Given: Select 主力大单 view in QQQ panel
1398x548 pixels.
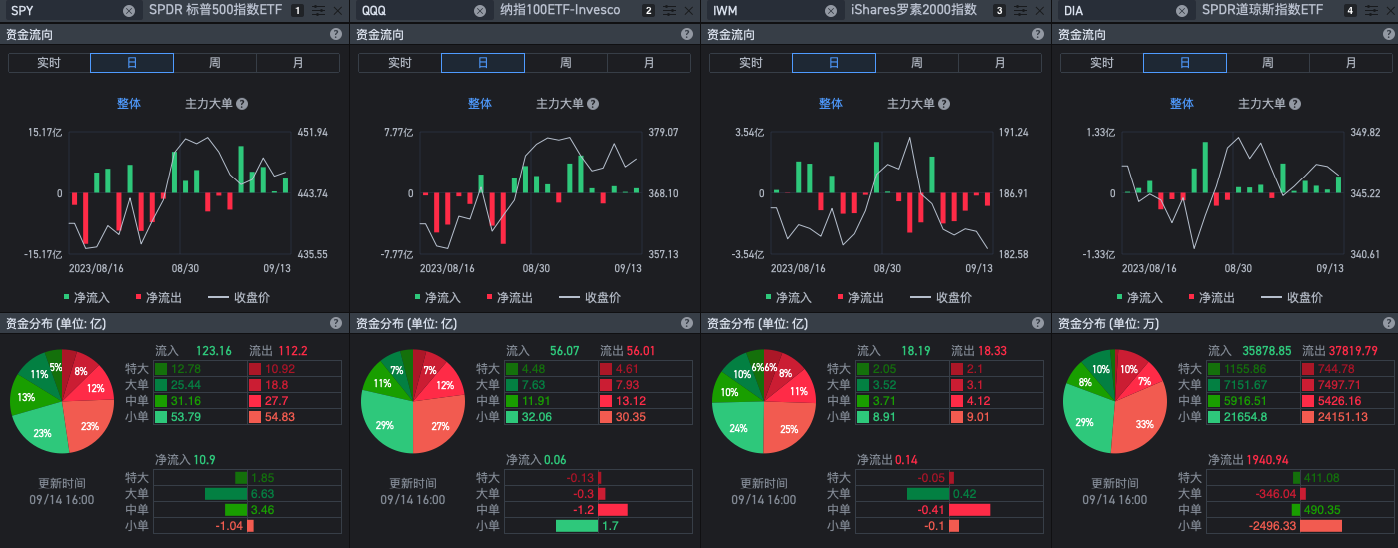Looking at the screenshot, I should point(560,104).
